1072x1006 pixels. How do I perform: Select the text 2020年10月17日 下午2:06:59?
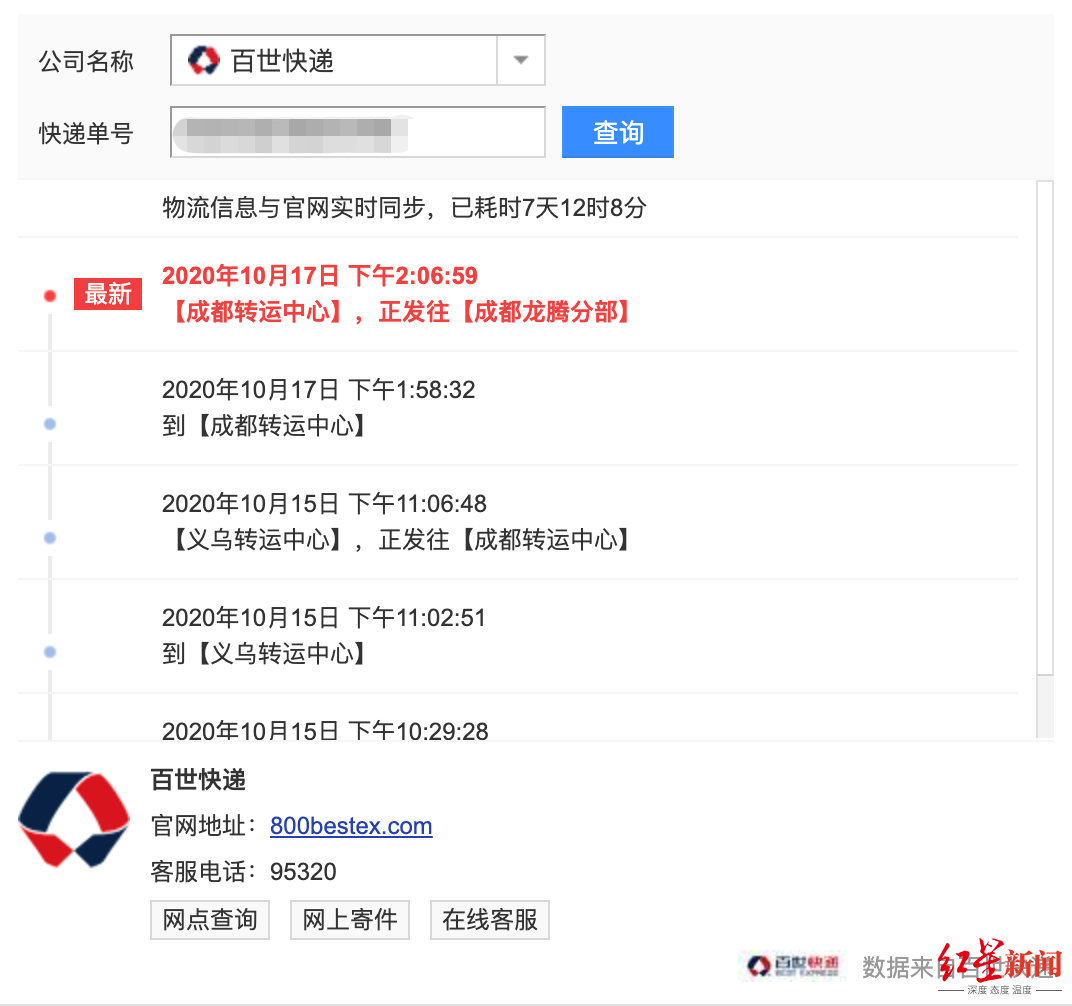pos(319,276)
